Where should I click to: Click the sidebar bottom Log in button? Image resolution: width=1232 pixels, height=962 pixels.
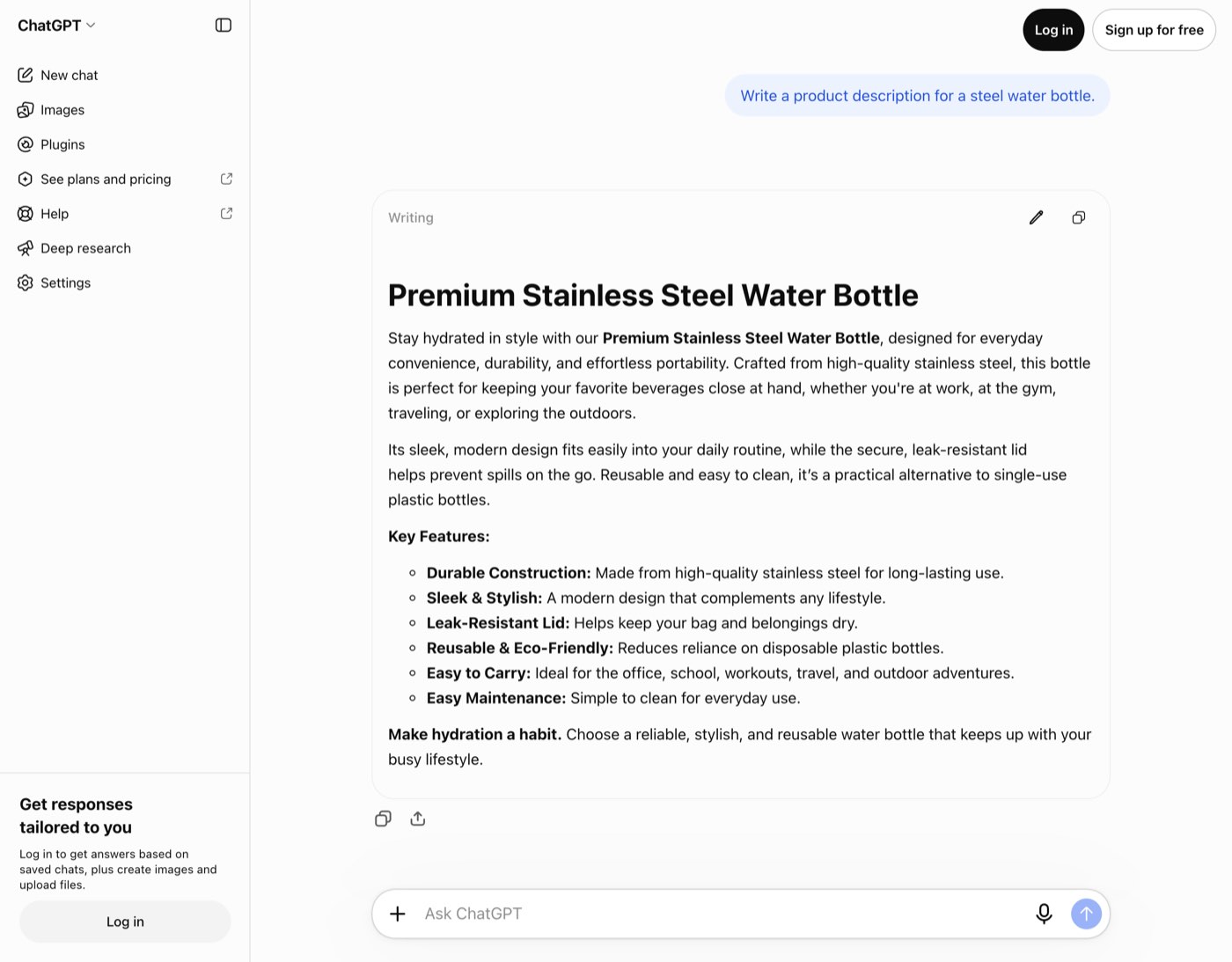click(125, 922)
